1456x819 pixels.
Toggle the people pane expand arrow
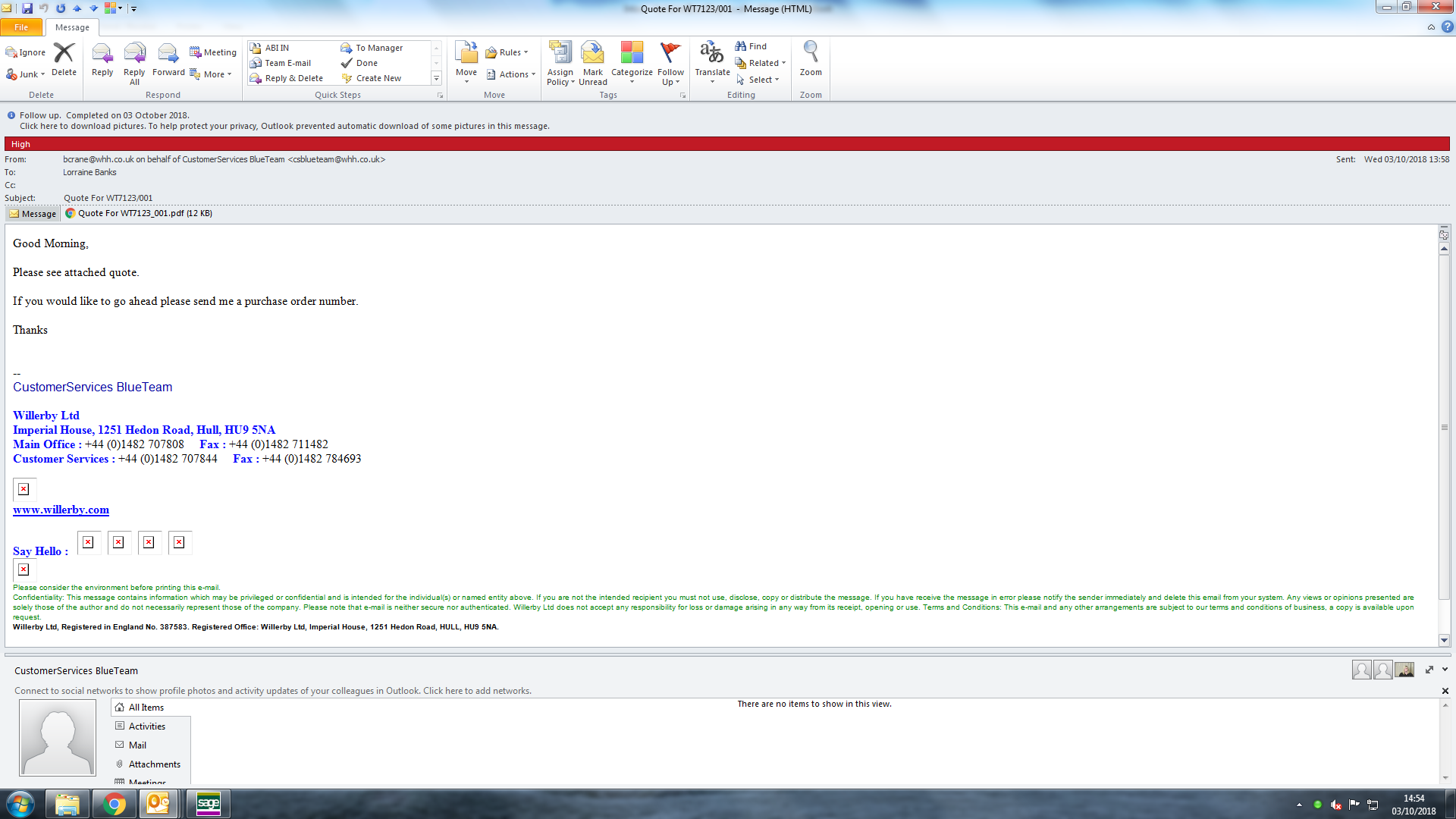[1429, 670]
